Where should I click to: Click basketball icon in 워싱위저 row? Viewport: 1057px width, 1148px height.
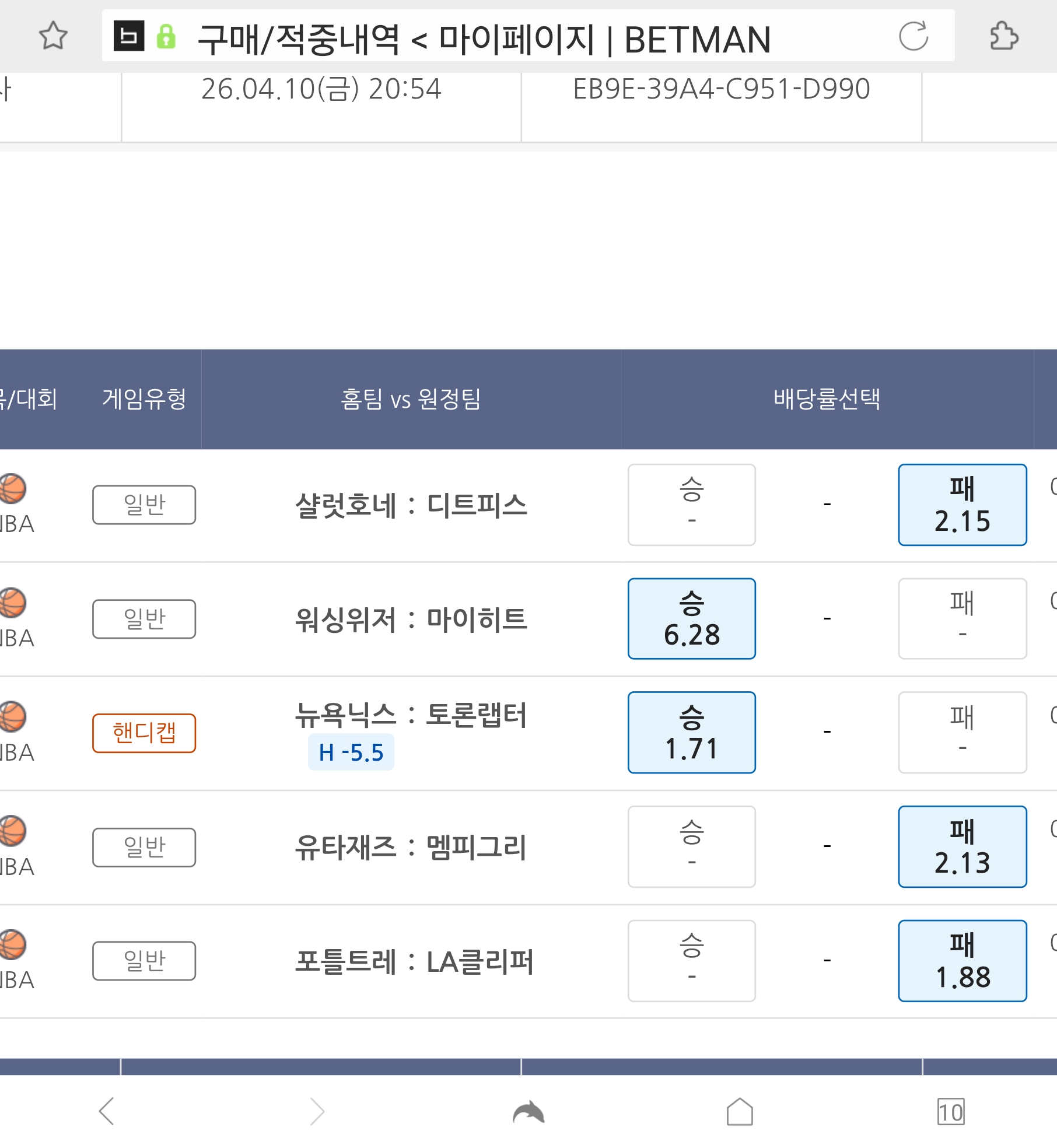coord(12,603)
